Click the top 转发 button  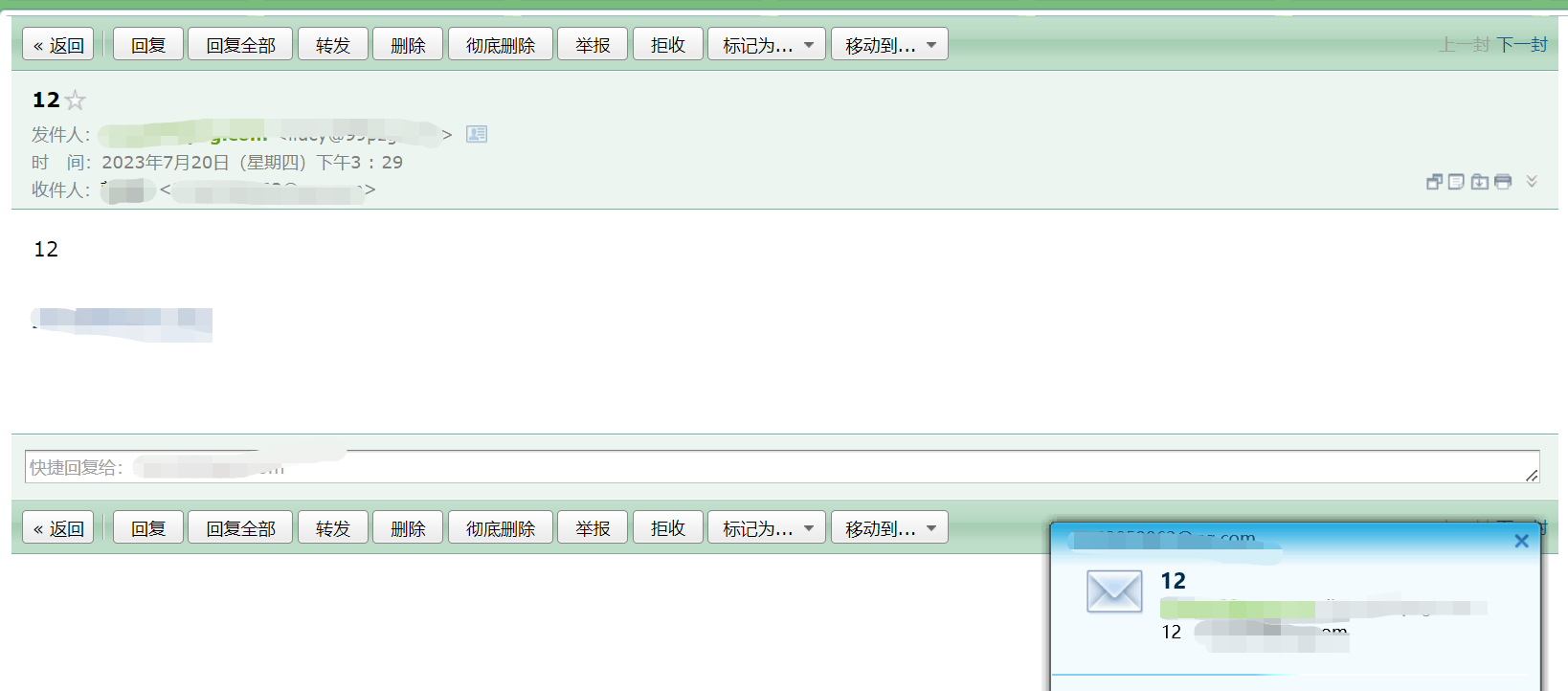point(333,44)
